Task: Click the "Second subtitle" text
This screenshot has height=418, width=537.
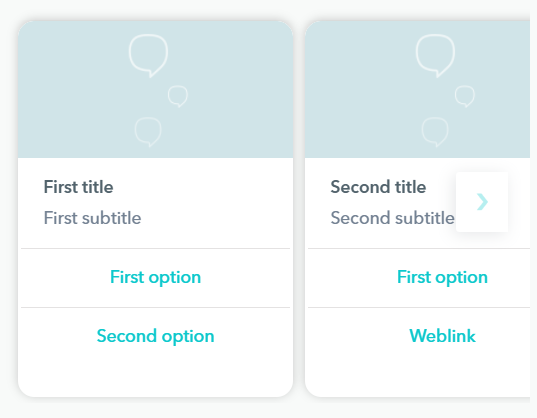Action: coord(392,218)
